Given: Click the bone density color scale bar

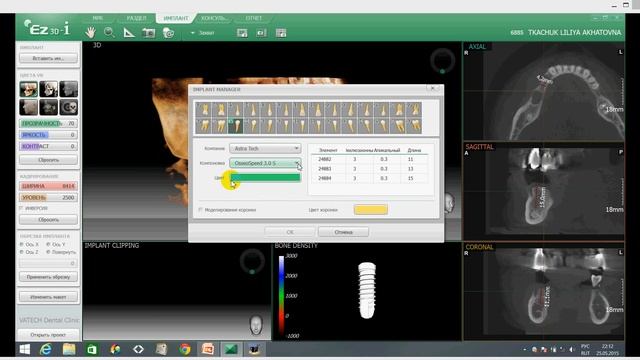Looking at the screenshot, I should 281,296.
